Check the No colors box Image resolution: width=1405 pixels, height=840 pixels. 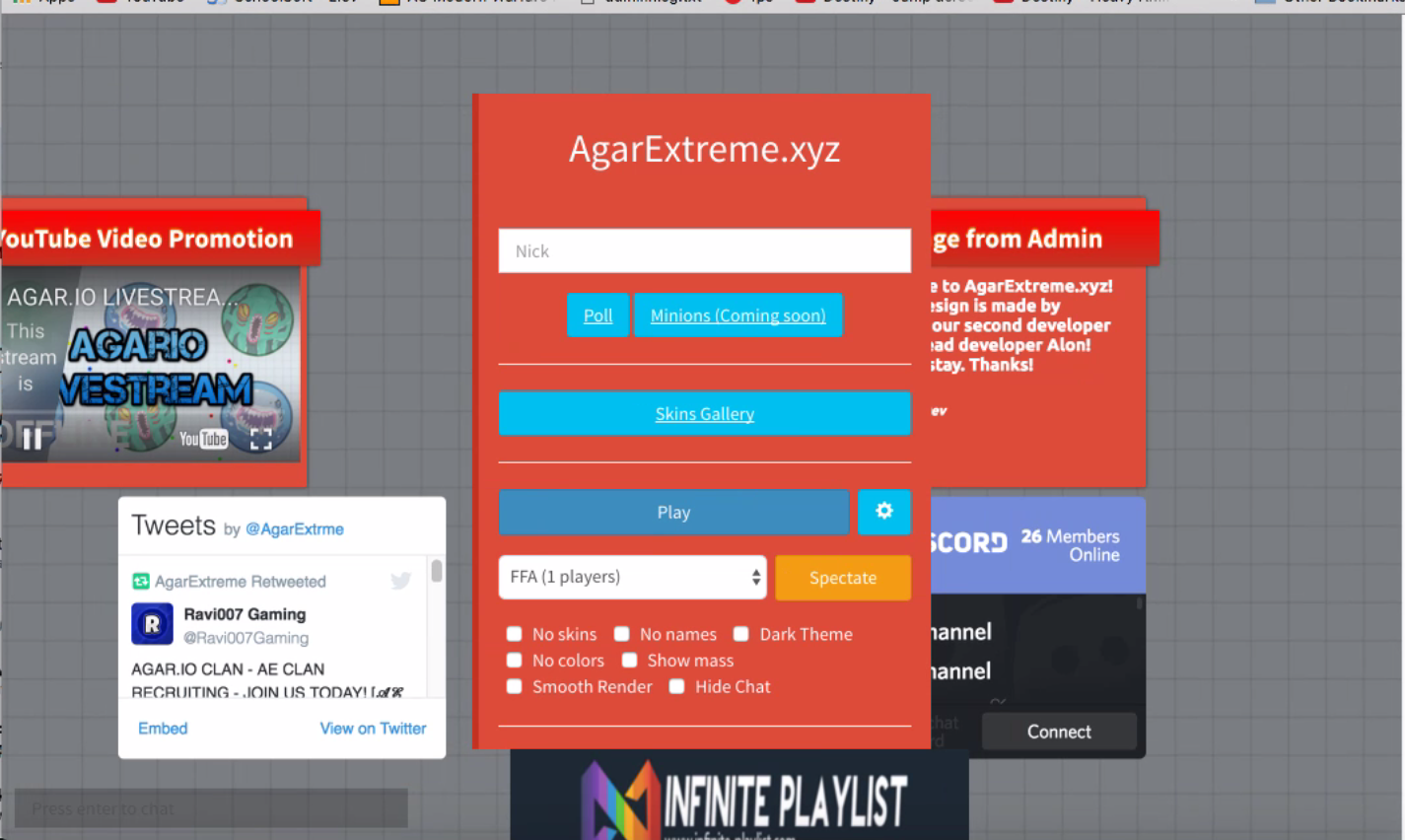coord(514,661)
